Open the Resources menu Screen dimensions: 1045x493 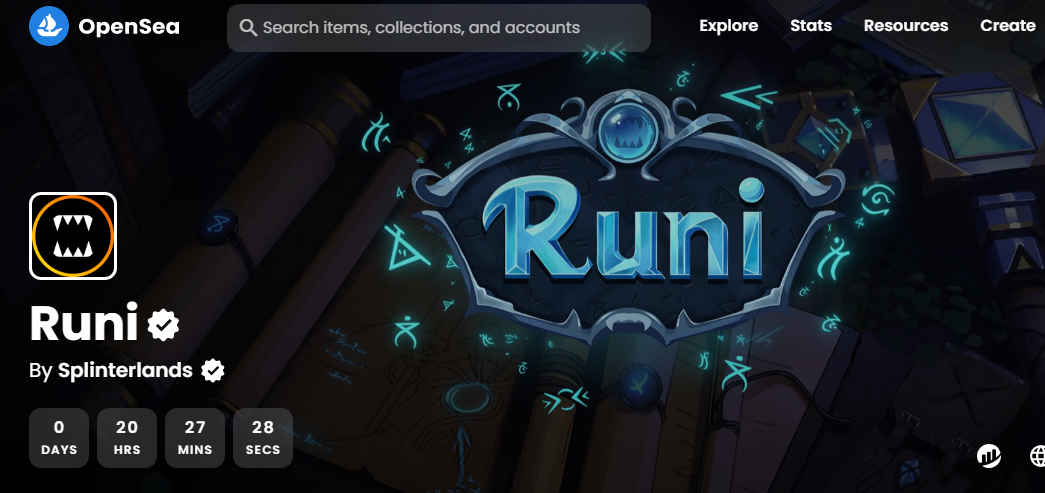coord(906,25)
